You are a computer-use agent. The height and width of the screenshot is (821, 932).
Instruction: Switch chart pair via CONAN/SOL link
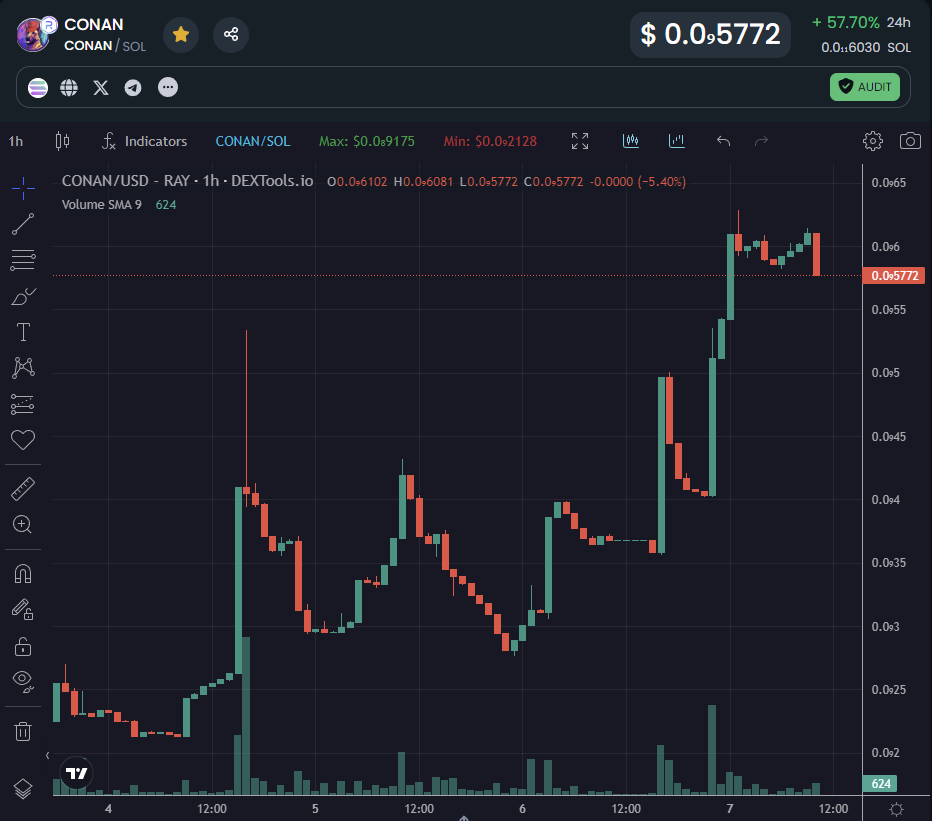click(x=253, y=141)
